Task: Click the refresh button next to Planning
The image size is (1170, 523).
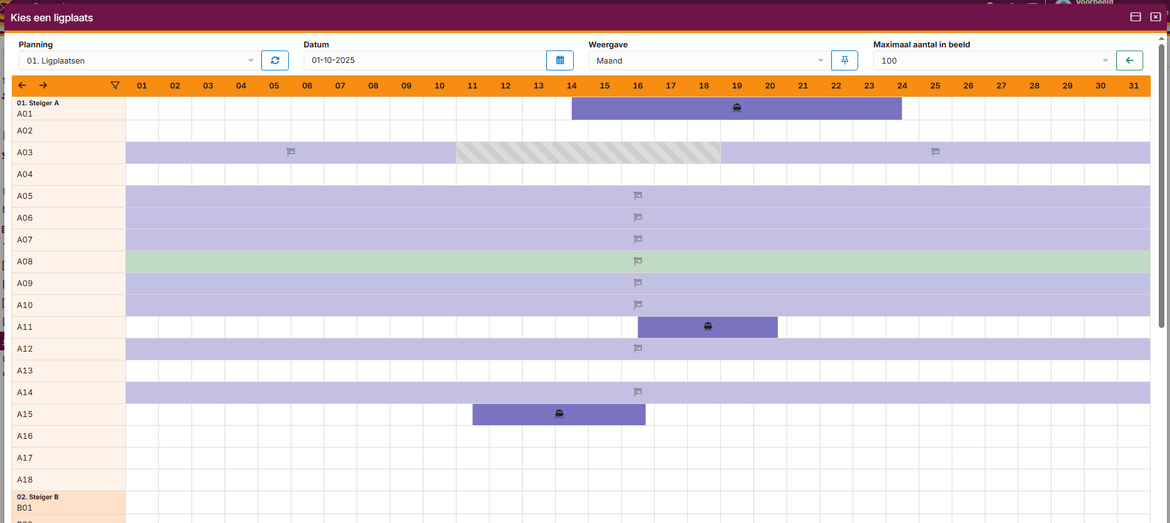Action: (274, 61)
